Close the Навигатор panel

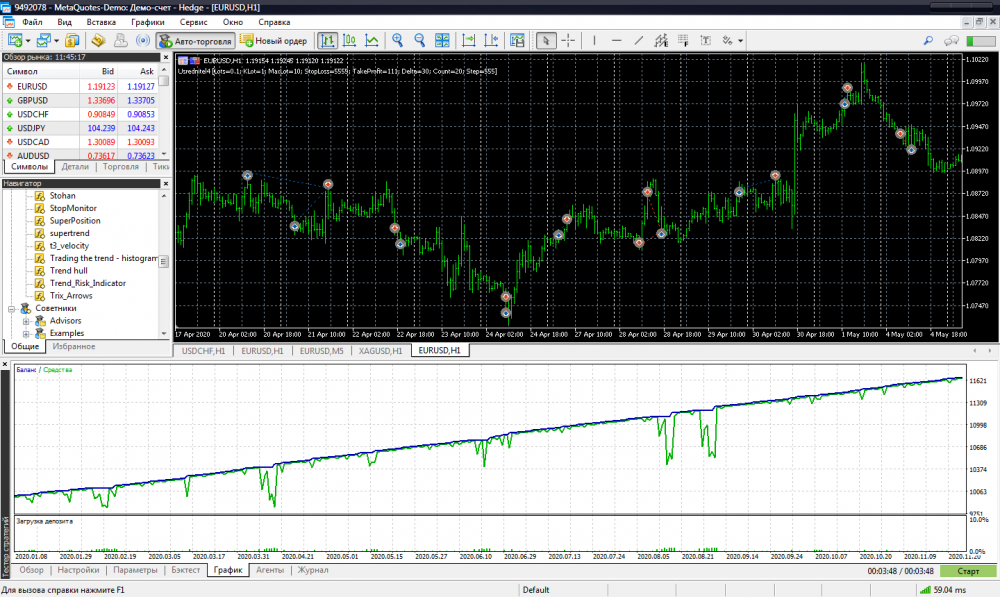point(166,184)
